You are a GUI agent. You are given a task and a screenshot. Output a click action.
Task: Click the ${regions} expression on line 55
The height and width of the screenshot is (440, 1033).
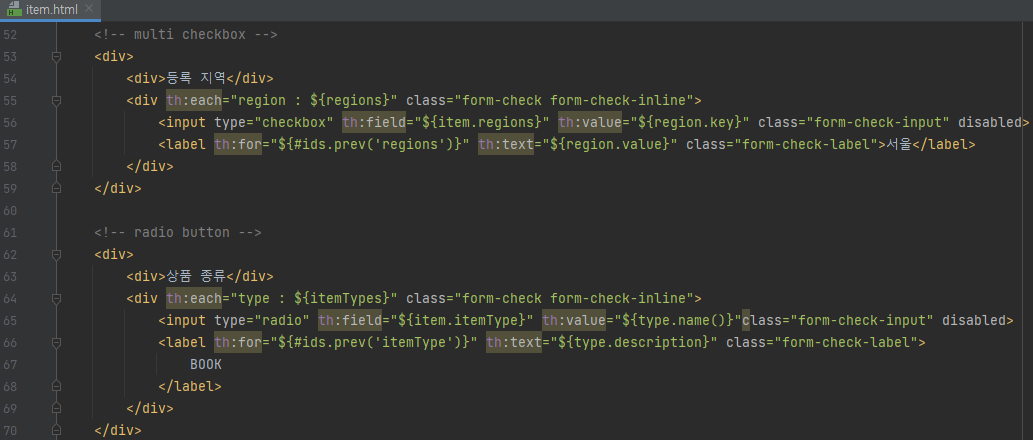coord(350,101)
